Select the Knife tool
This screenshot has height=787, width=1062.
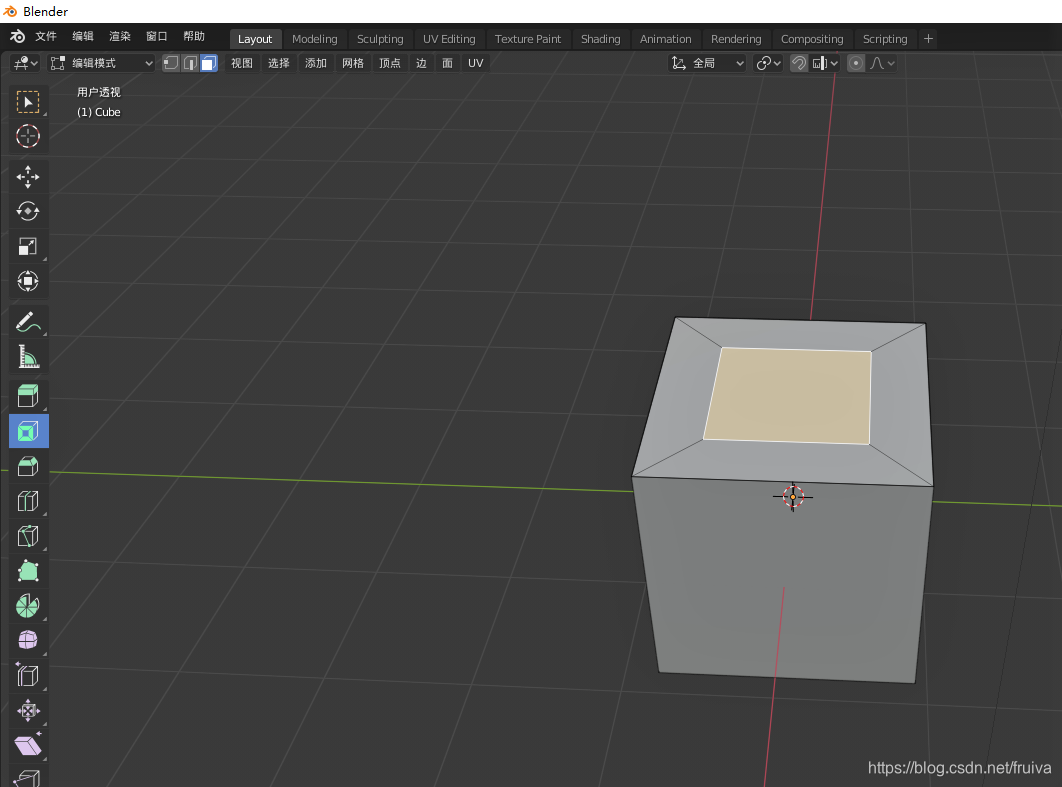tap(28, 536)
